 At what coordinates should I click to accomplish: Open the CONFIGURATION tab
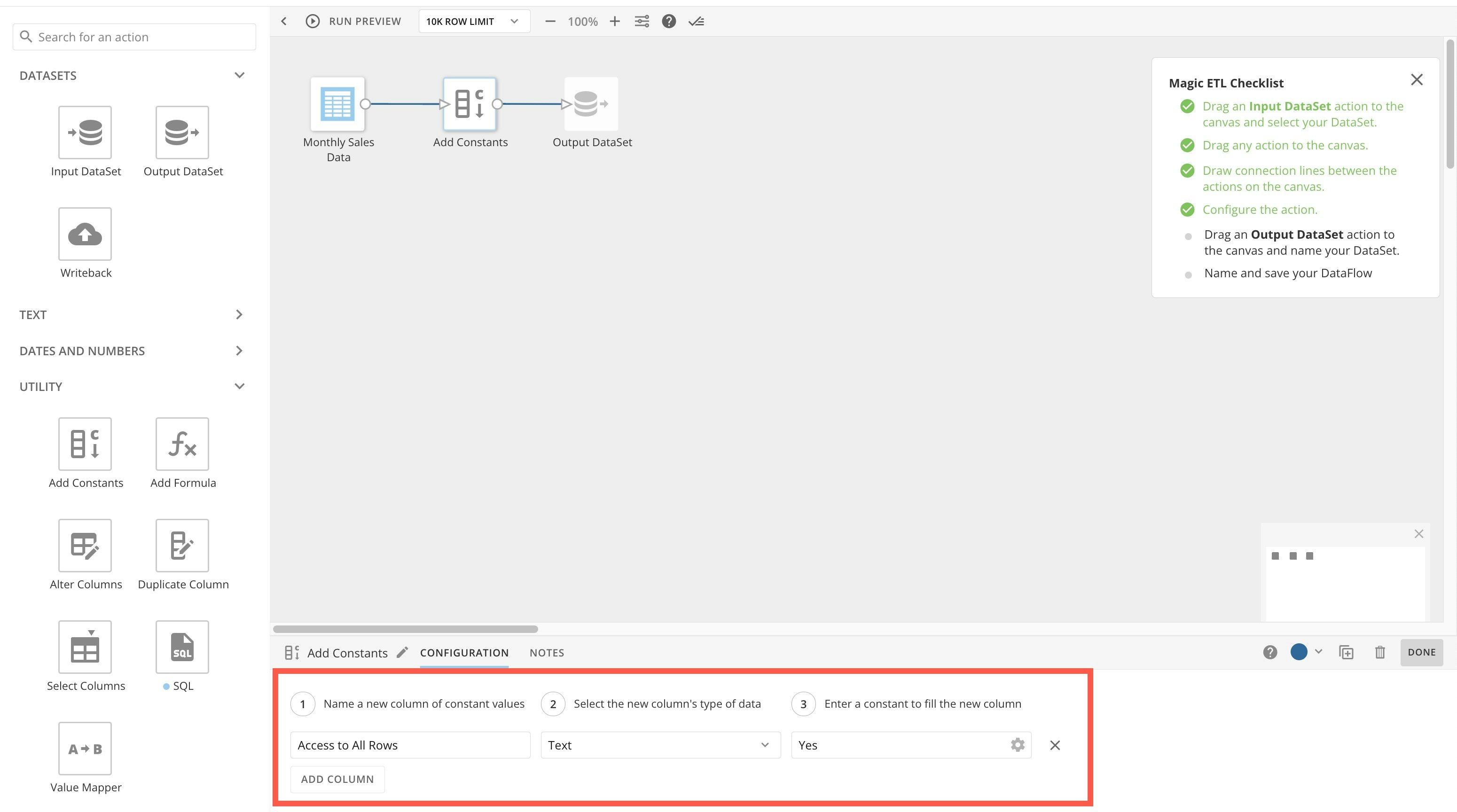[464, 653]
